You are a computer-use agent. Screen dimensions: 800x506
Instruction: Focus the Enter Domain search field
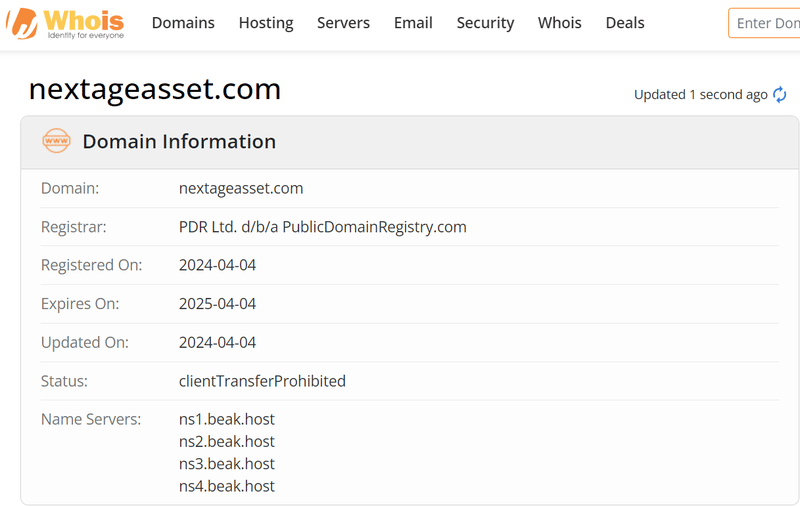coord(764,23)
